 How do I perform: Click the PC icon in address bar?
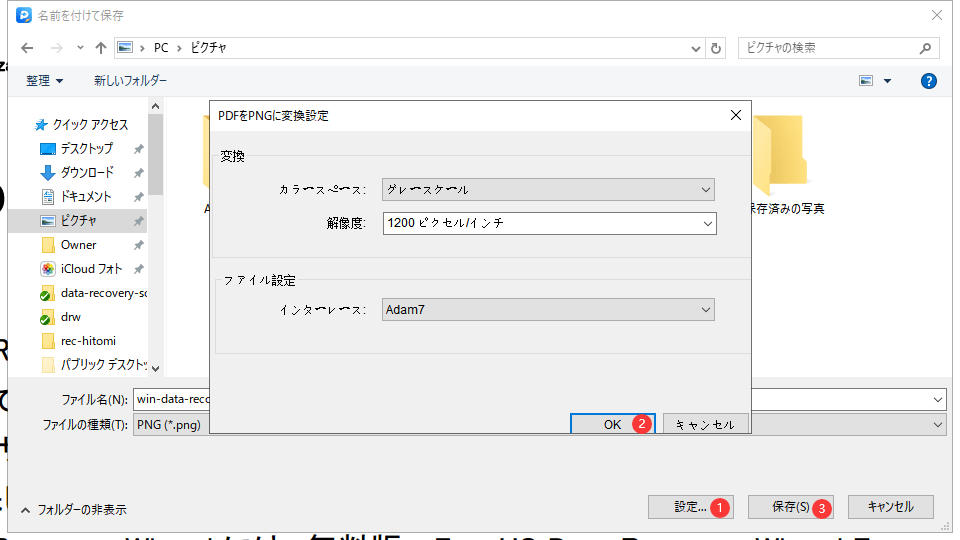point(125,47)
